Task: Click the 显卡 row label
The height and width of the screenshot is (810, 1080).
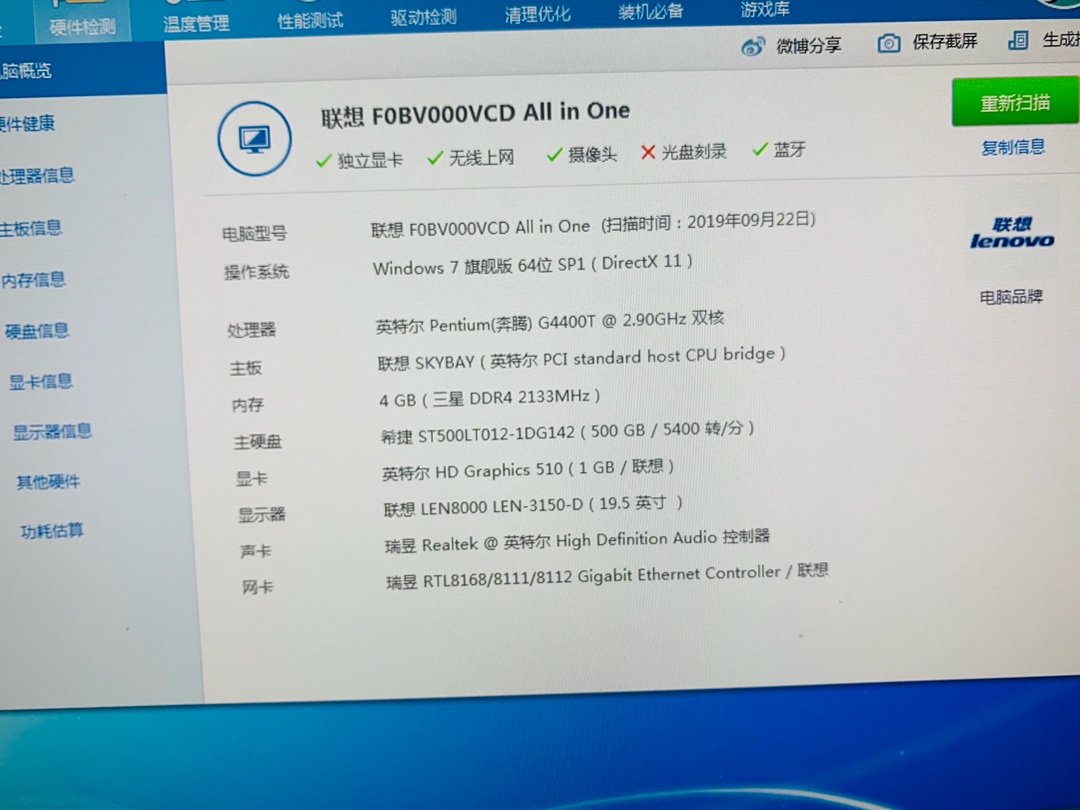Action: coord(251,478)
